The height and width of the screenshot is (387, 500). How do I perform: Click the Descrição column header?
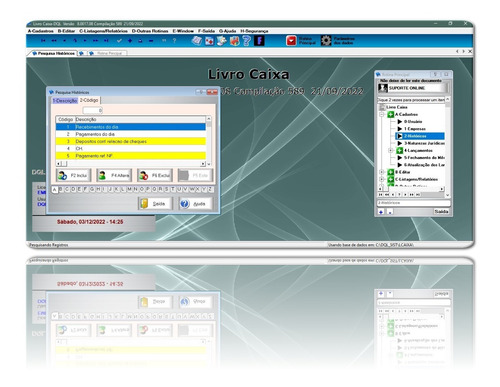(x=140, y=119)
